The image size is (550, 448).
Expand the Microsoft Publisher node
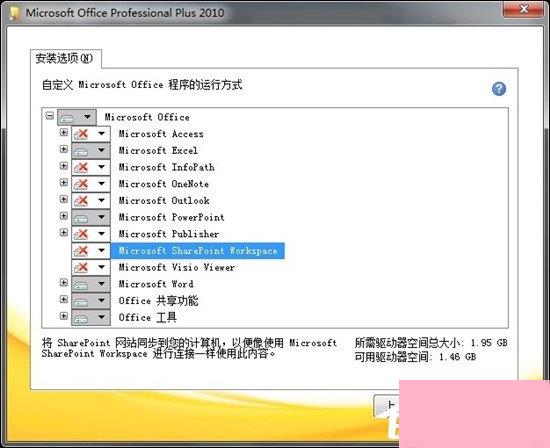coord(63,232)
